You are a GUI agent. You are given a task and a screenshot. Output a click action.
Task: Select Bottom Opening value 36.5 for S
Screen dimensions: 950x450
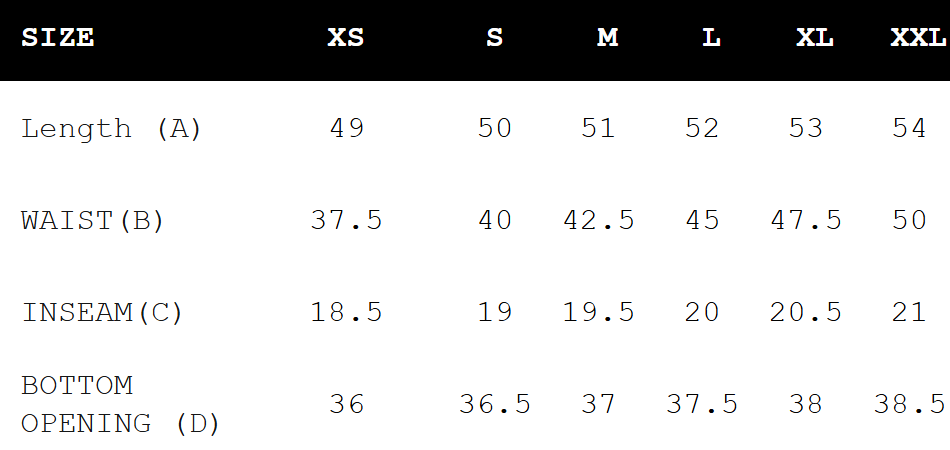pos(494,404)
